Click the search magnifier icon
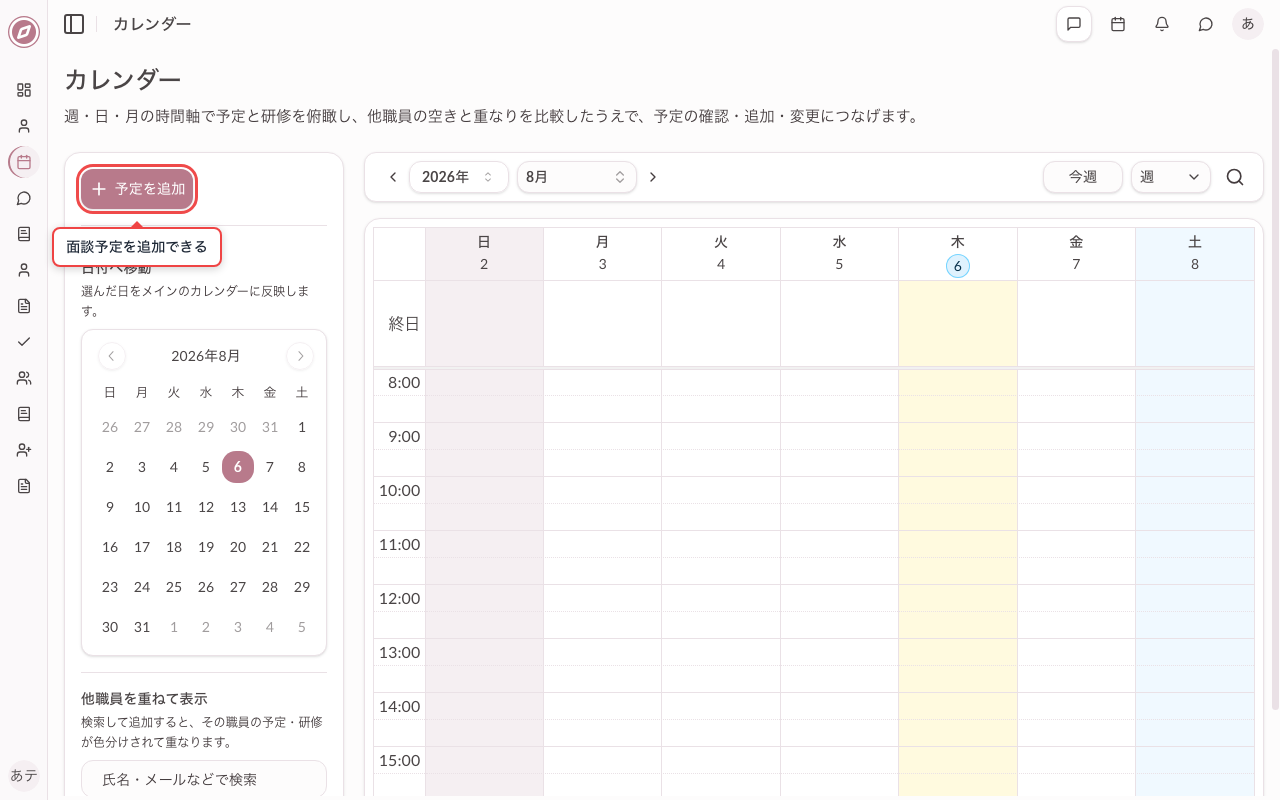The image size is (1280, 800). 1235,177
